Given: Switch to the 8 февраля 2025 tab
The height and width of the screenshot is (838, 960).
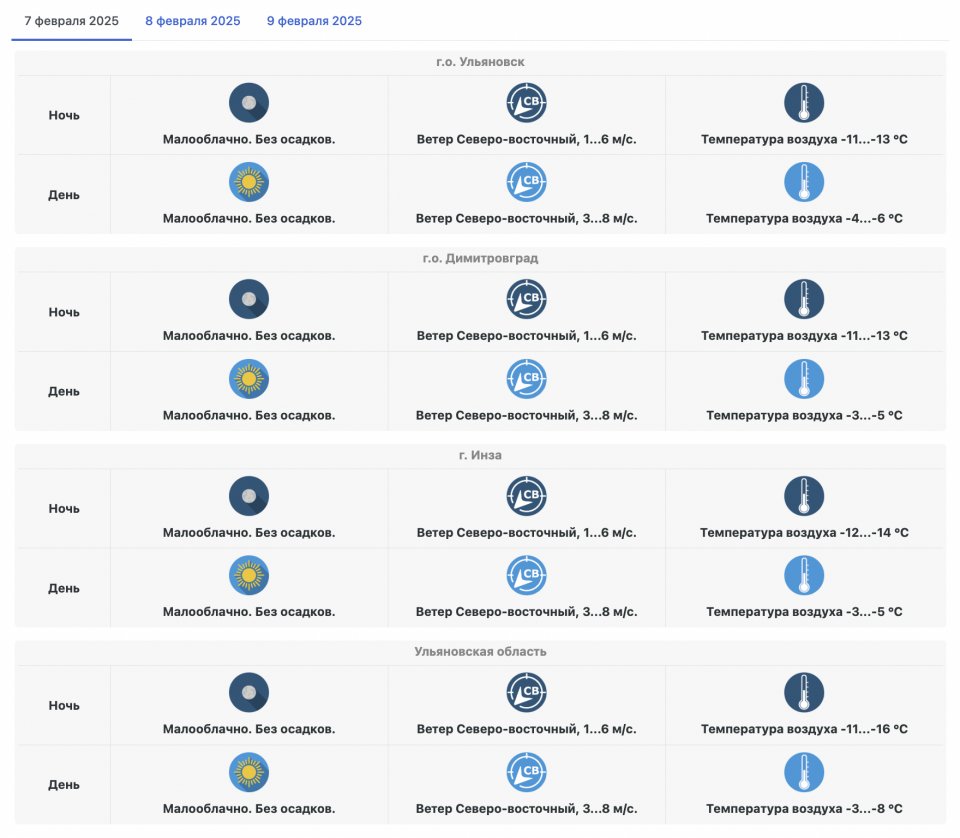Looking at the screenshot, I should [192, 21].
